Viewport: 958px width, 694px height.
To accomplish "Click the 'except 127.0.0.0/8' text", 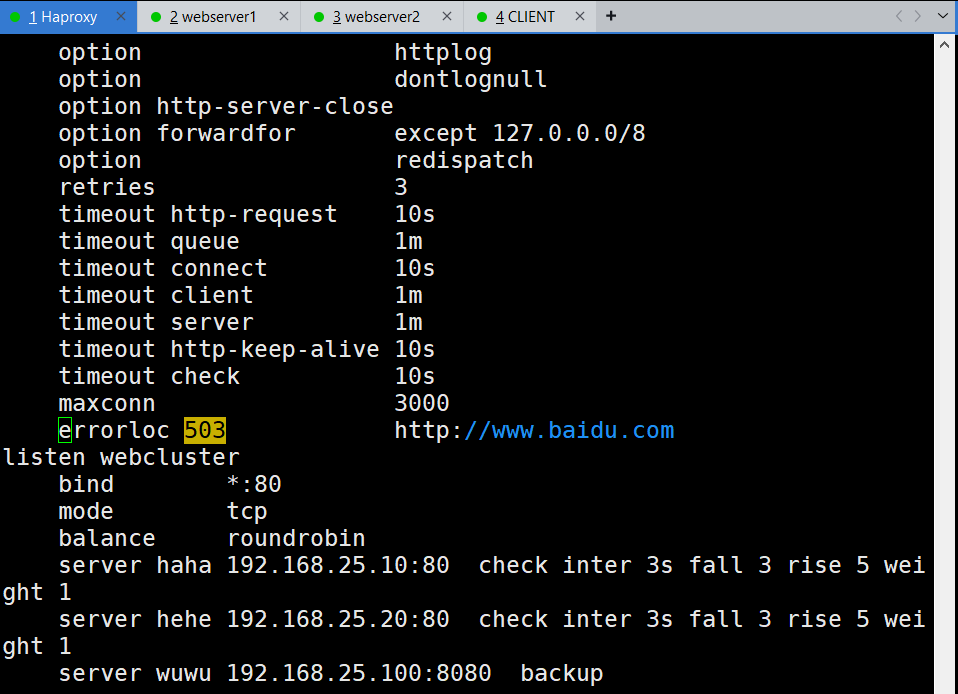I will coord(520,134).
